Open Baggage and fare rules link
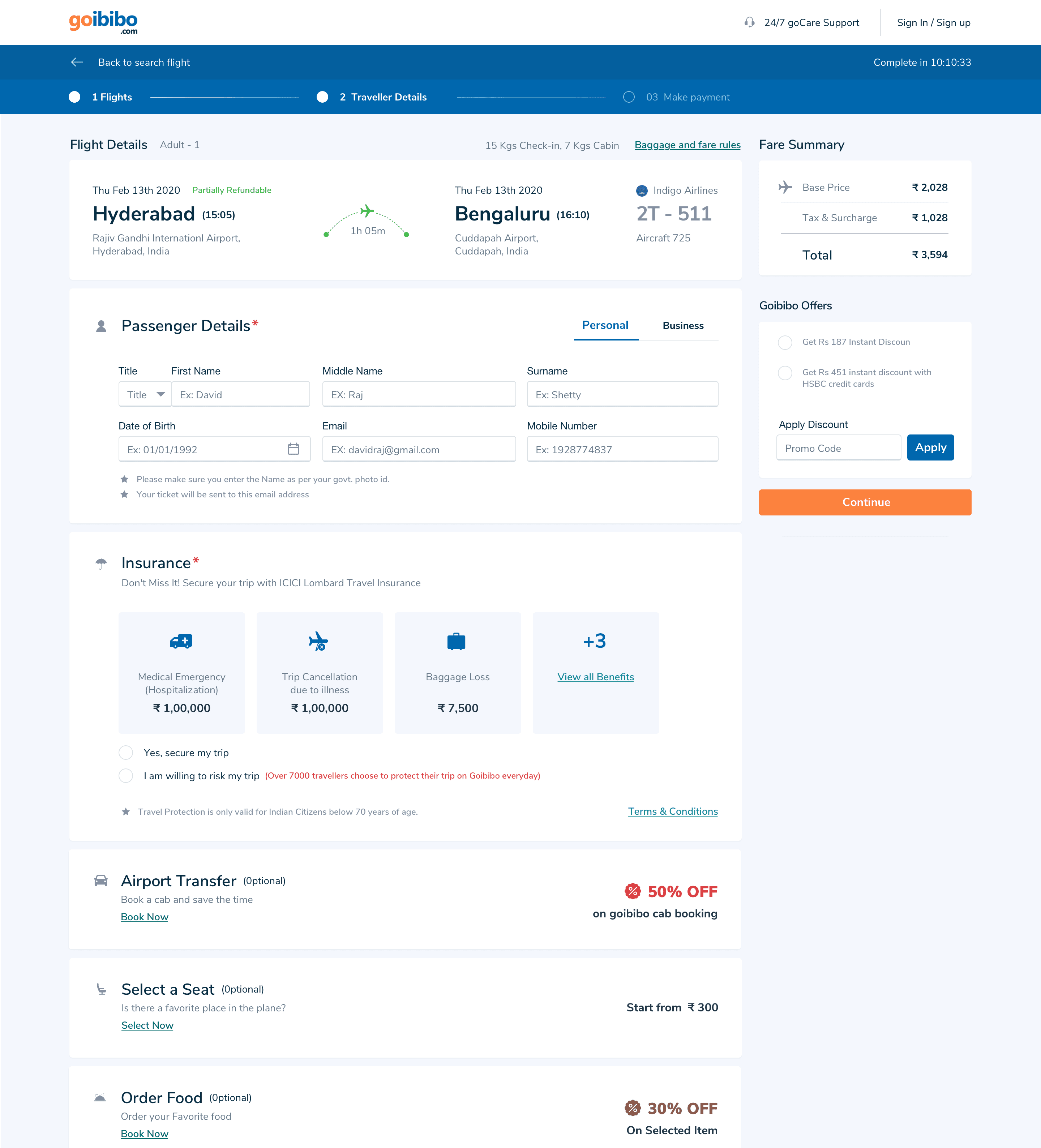The width and height of the screenshot is (1041, 1148). point(687,145)
